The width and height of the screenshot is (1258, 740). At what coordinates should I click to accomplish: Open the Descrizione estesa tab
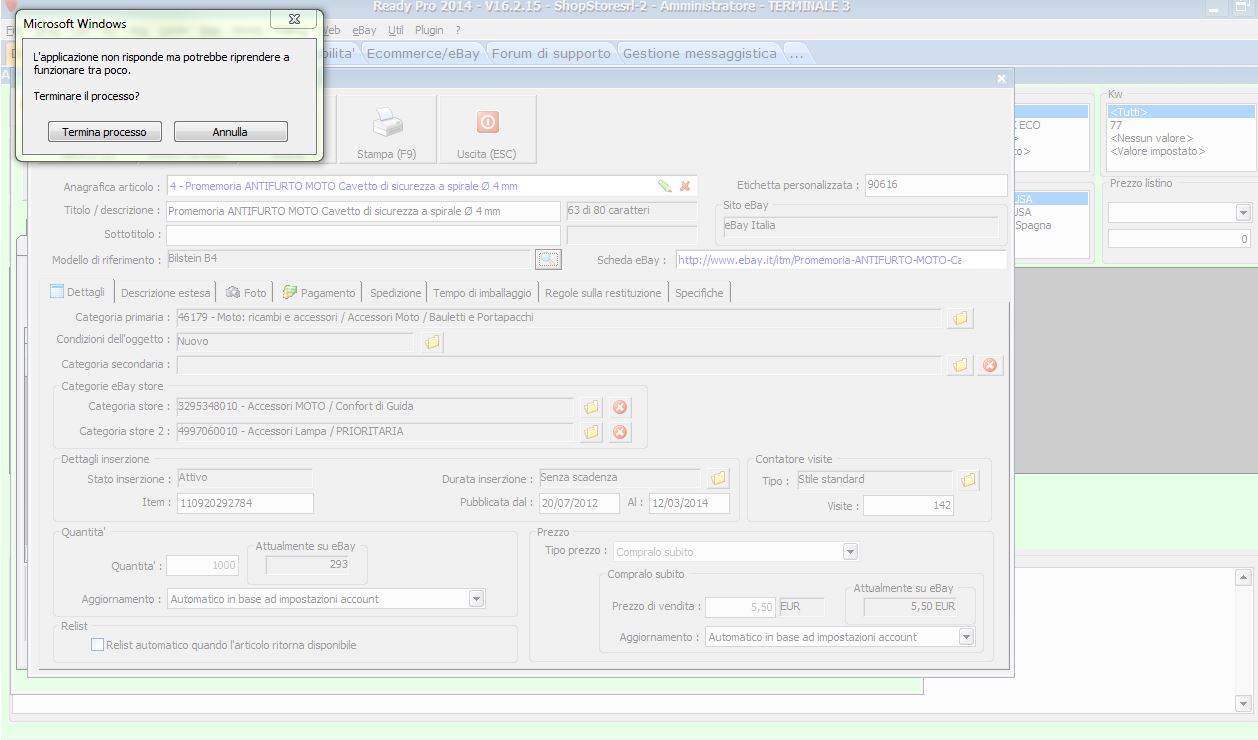166,293
